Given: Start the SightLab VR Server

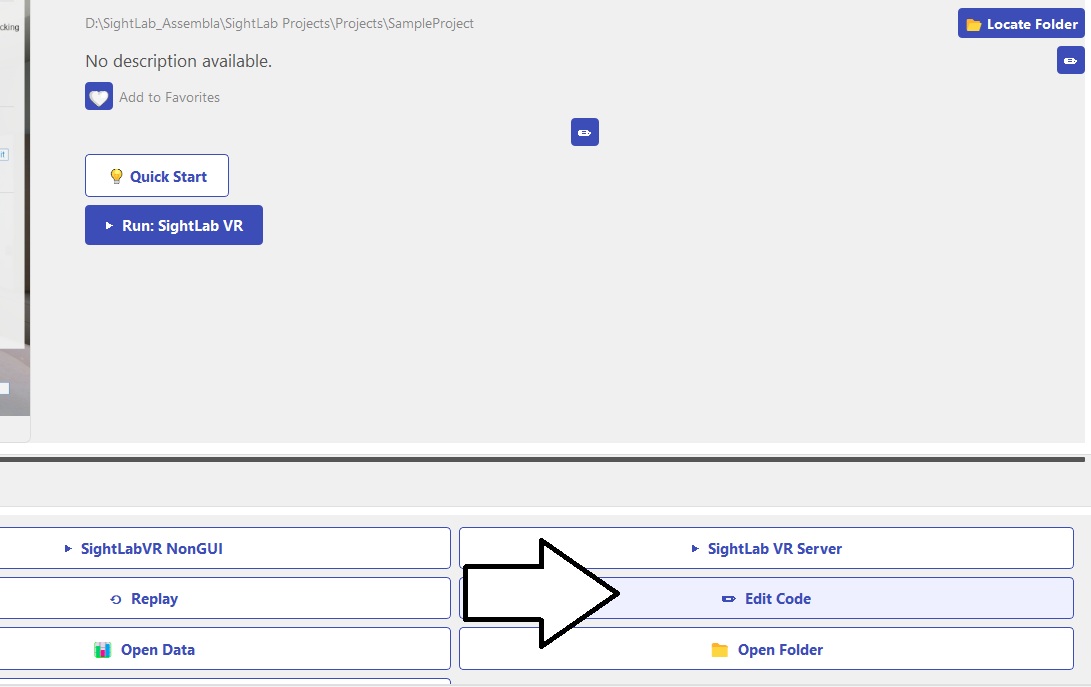Looking at the screenshot, I should pos(766,548).
